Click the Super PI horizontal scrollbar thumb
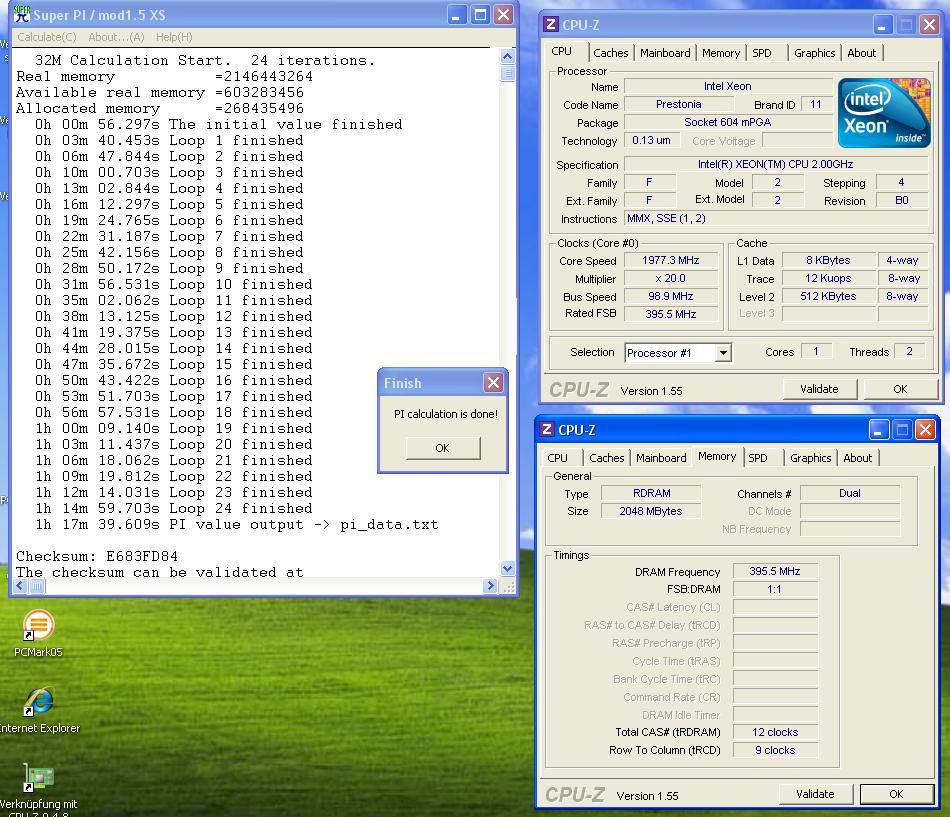 (37, 585)
